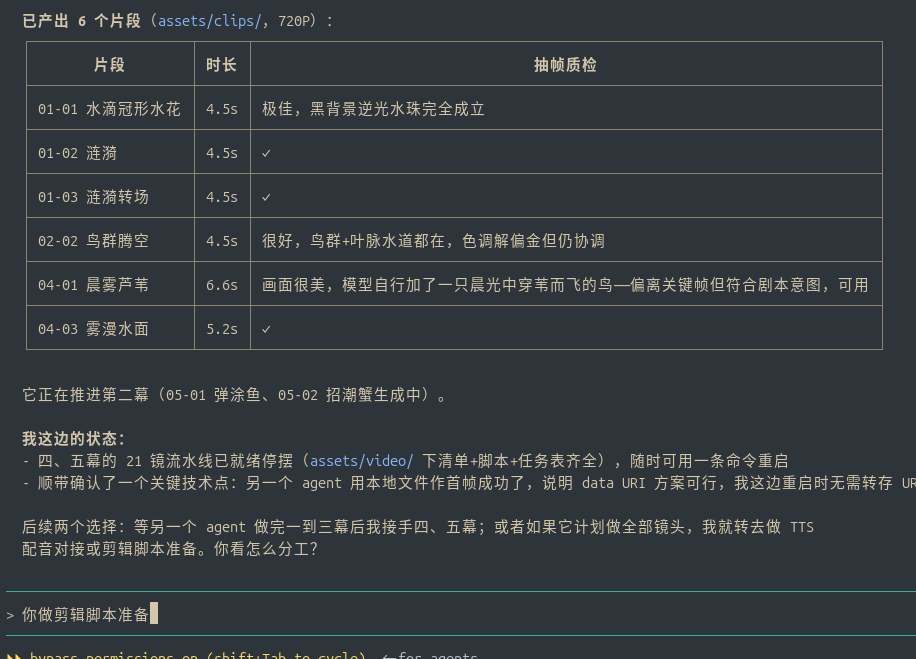The image size is (916, 659).
Task: Click the line mentioning 'data URI 方案可行'
Action: (x=469, y=483)
